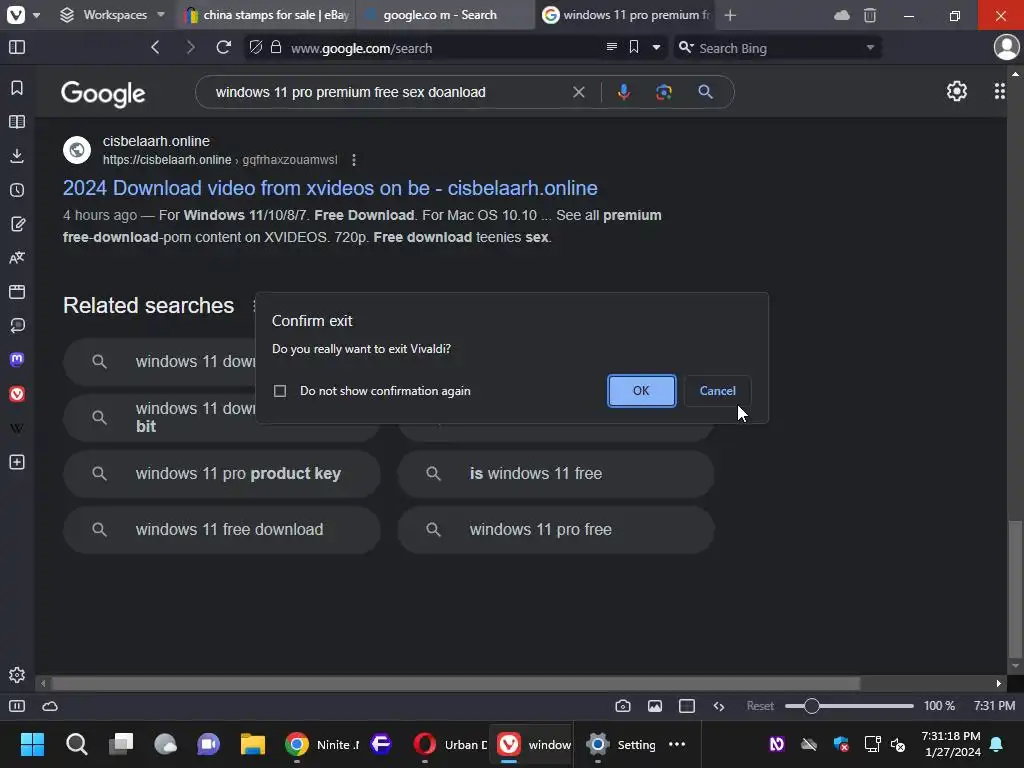The width and height of the screenshot is (1024, 768).
Task: Open tab tiling options in status bar
Action: (687, 706)
